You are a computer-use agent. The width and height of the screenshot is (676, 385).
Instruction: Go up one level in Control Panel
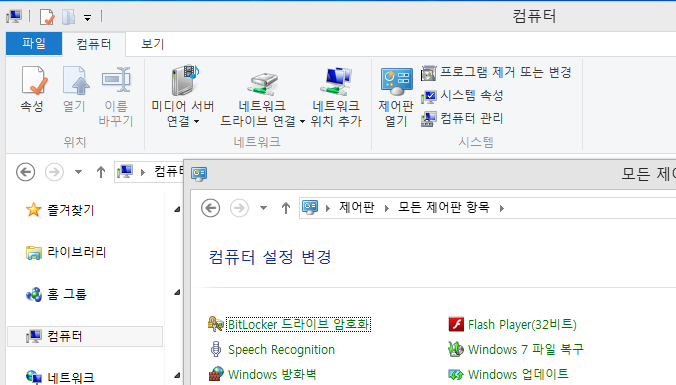coord(286,208)
